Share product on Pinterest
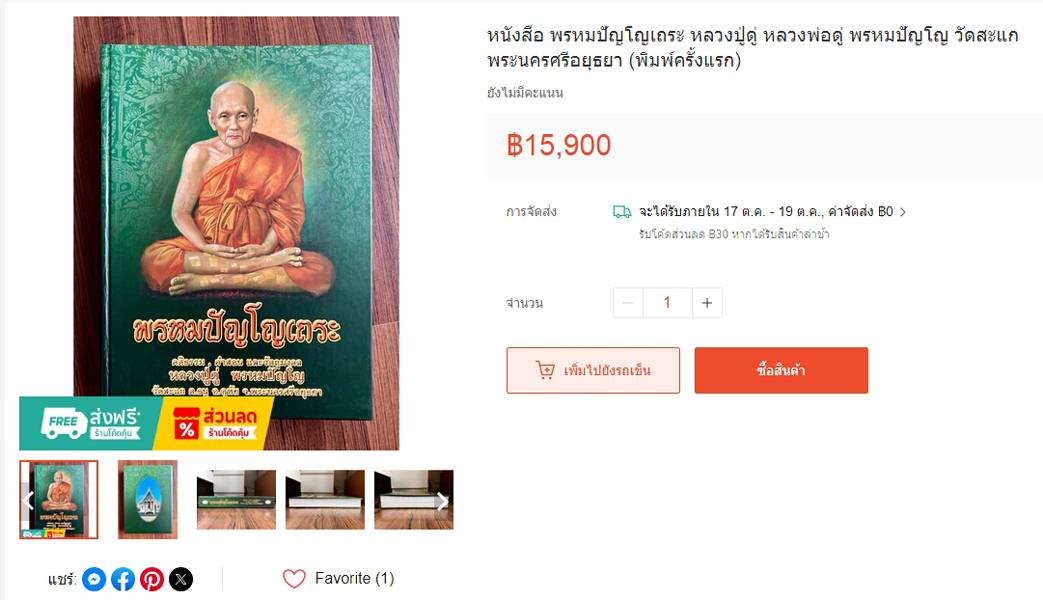Viewport: 1043px width, 600px height. coord(152,579)
